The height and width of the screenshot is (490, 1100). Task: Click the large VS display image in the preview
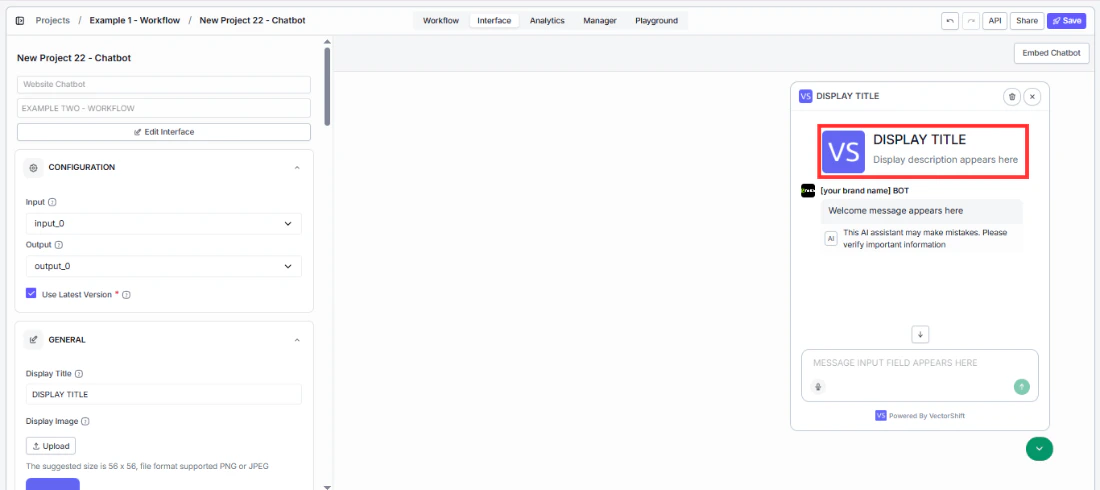coord(843,152)
